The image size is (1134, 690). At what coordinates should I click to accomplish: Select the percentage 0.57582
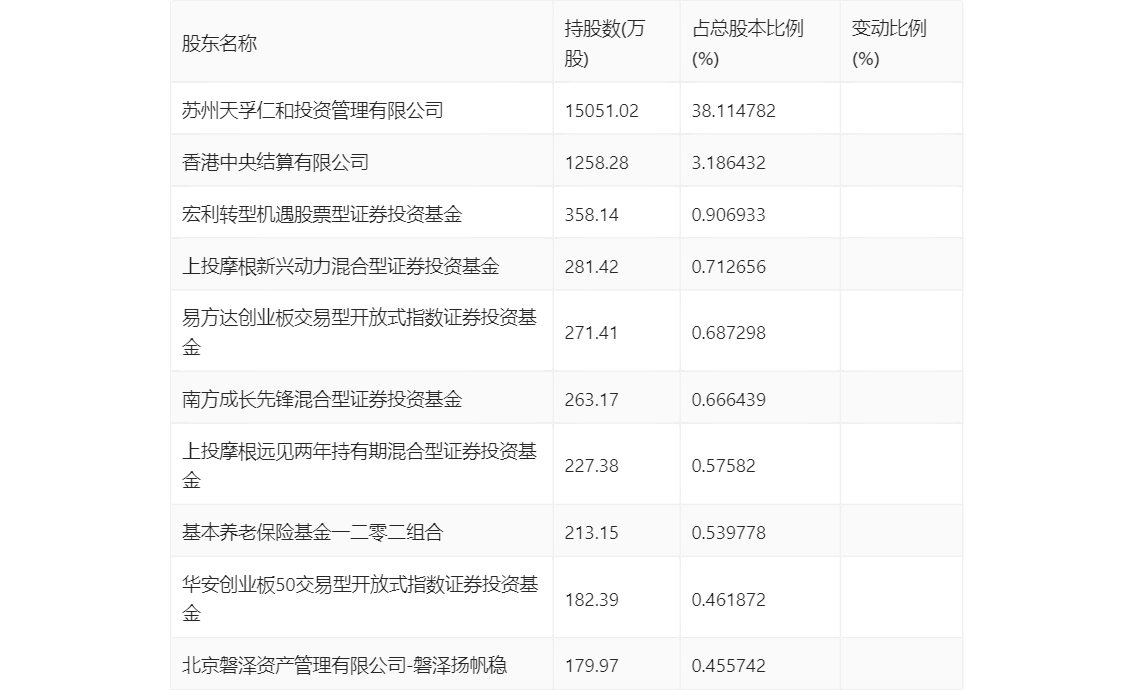click(x=723, y=466)
